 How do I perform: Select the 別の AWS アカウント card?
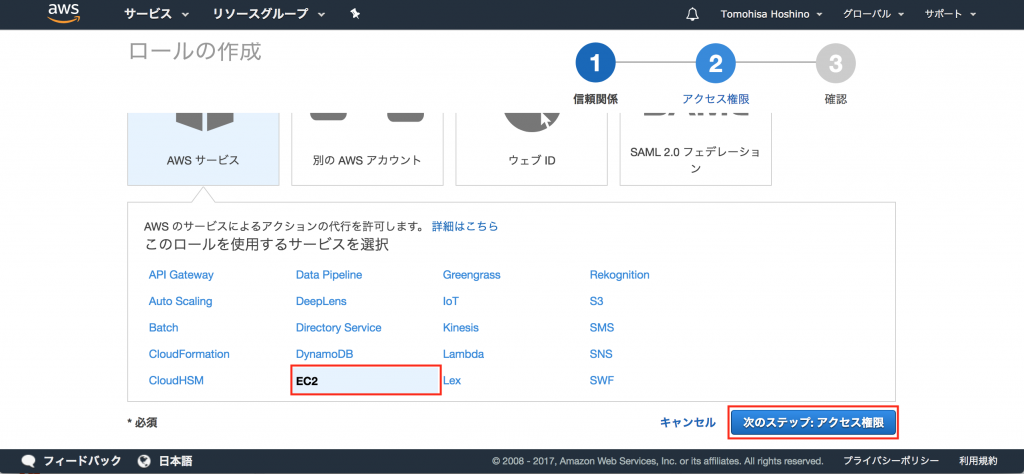click(367, 150)
